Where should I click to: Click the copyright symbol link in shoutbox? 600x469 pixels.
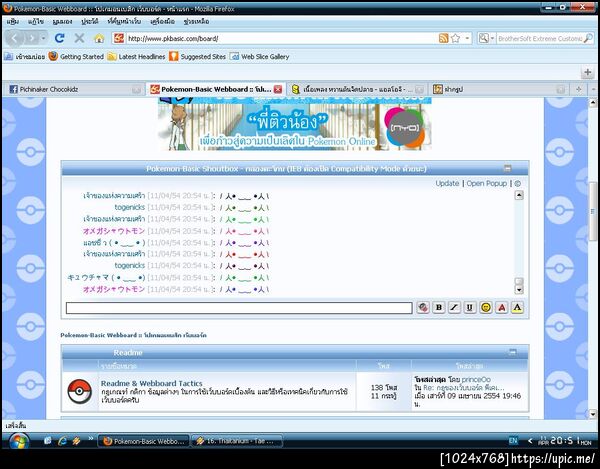(x=518, y=184)
